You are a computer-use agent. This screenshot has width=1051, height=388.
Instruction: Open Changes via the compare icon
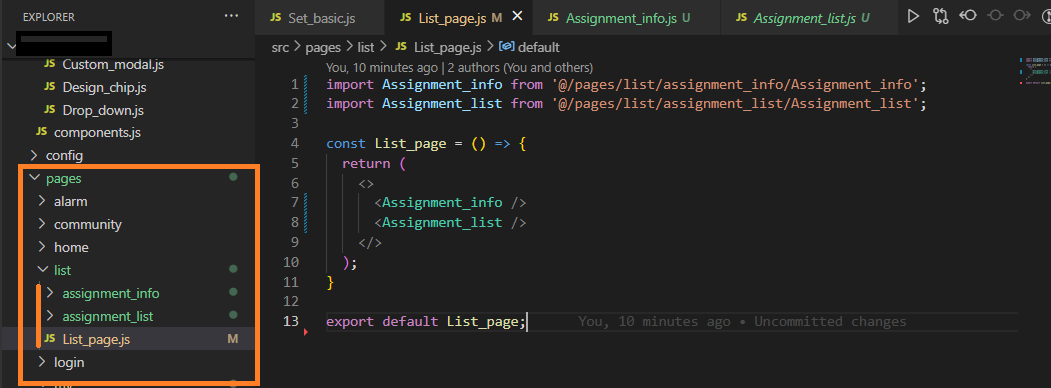click(x=940, y=16)
